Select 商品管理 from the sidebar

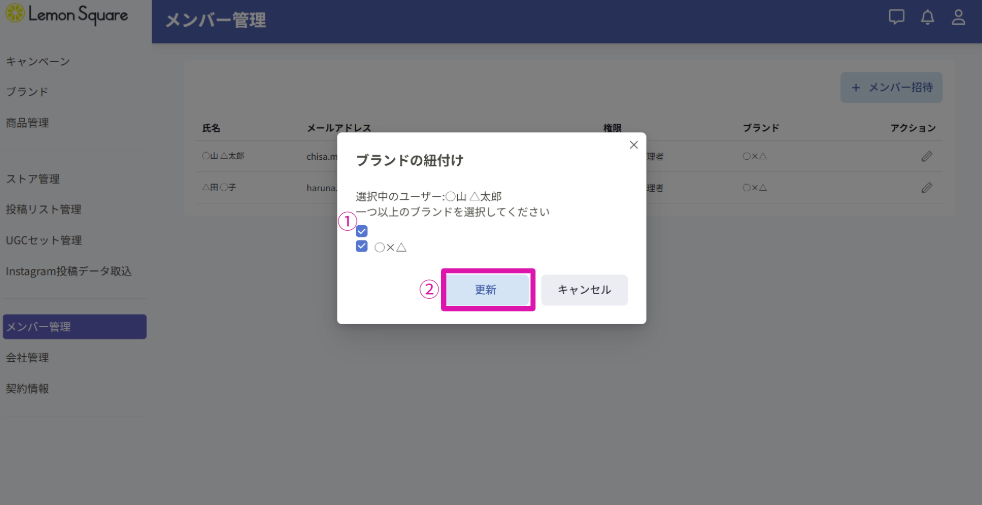[x=27, y=123]
